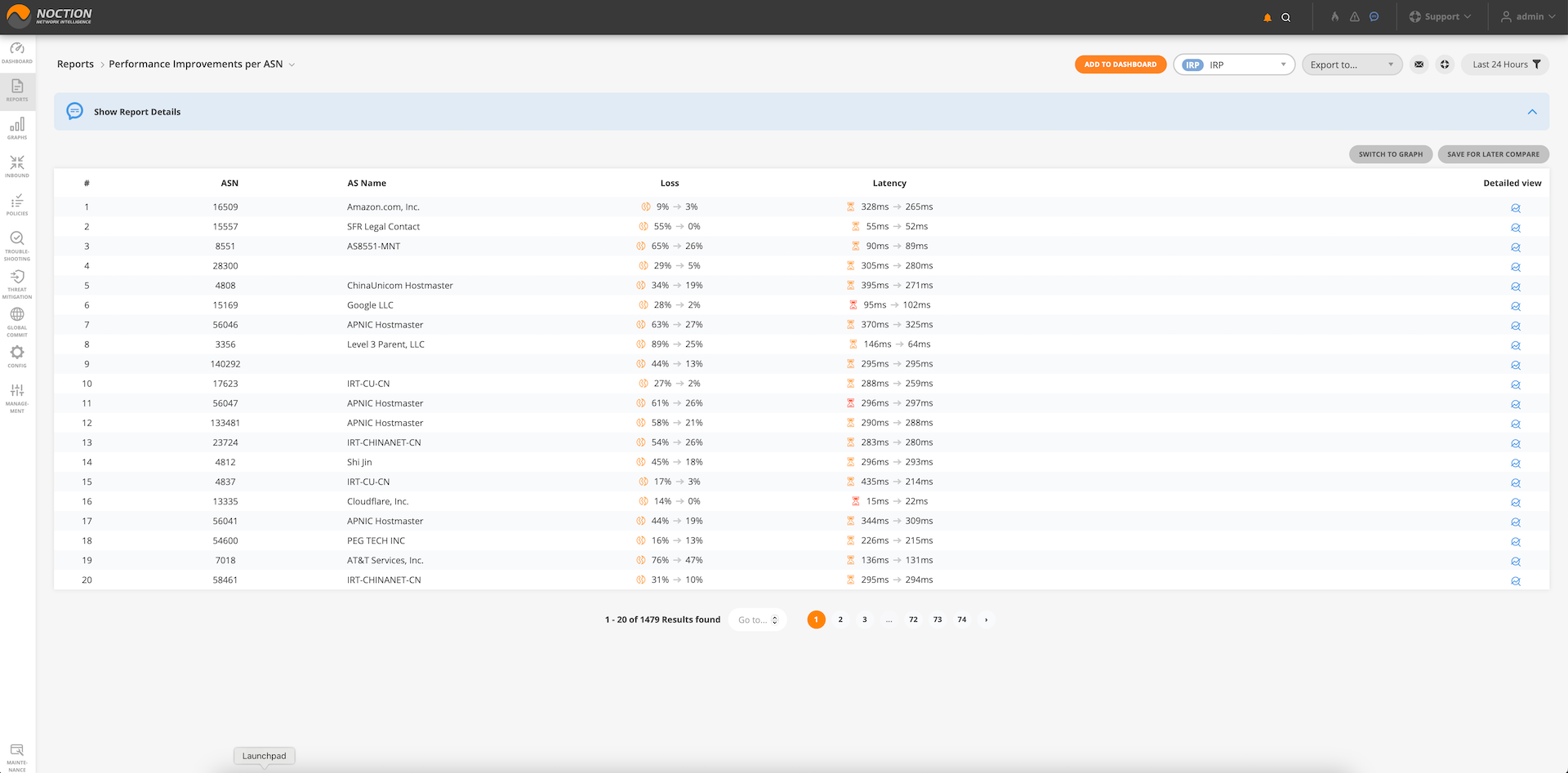Expand the admin user menu
Screen dimensions: 1568x773
pyautogui.click(x=1528, y=16)
